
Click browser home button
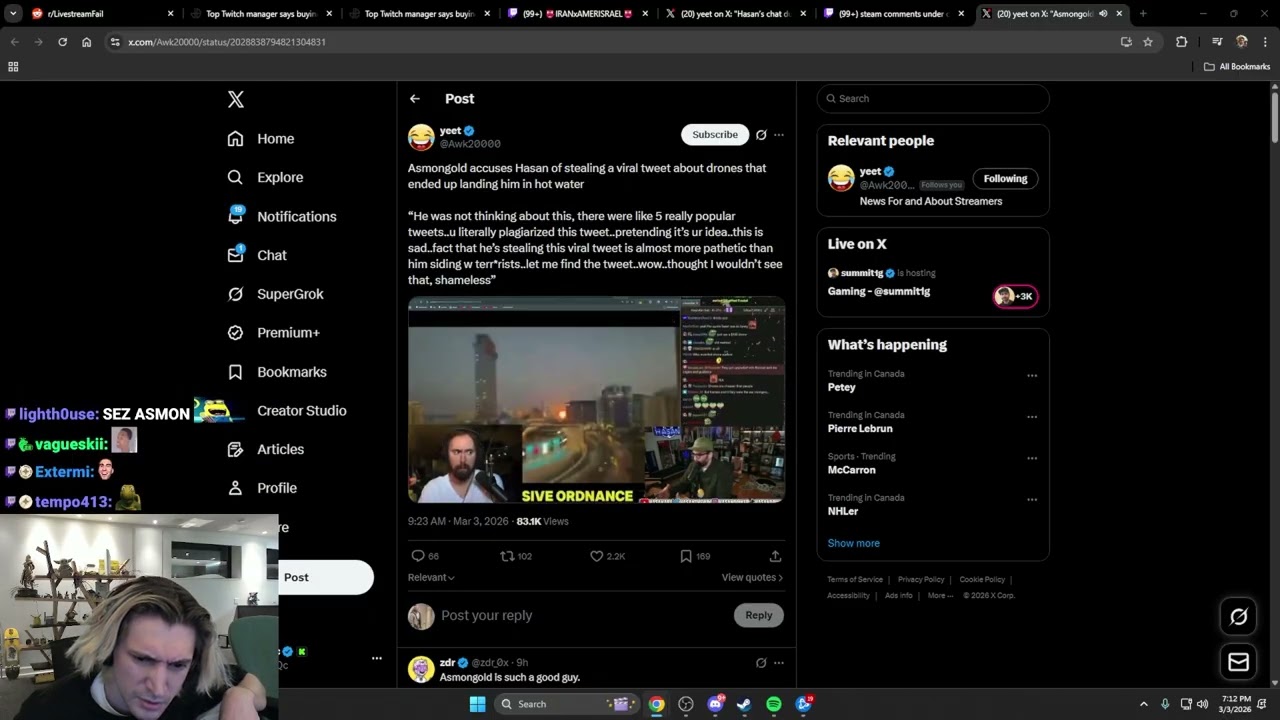click(87, 42)
